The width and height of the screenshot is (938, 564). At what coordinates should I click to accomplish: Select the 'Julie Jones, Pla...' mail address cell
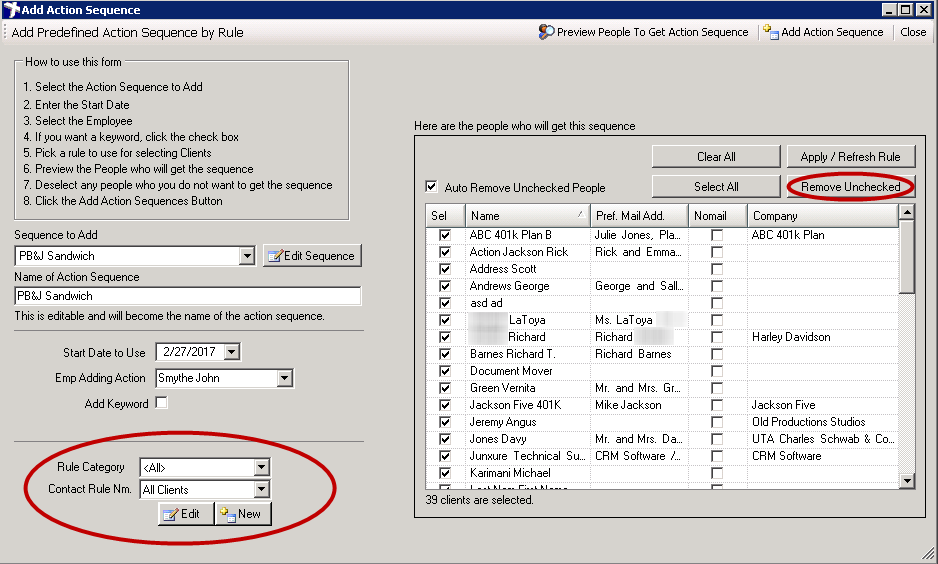tap(638, 235)
